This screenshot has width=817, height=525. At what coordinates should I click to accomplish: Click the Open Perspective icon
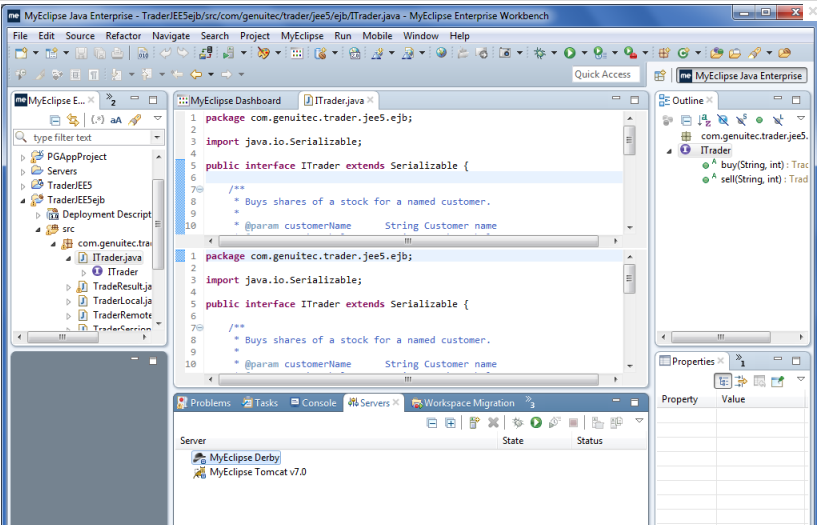point(660,75)
